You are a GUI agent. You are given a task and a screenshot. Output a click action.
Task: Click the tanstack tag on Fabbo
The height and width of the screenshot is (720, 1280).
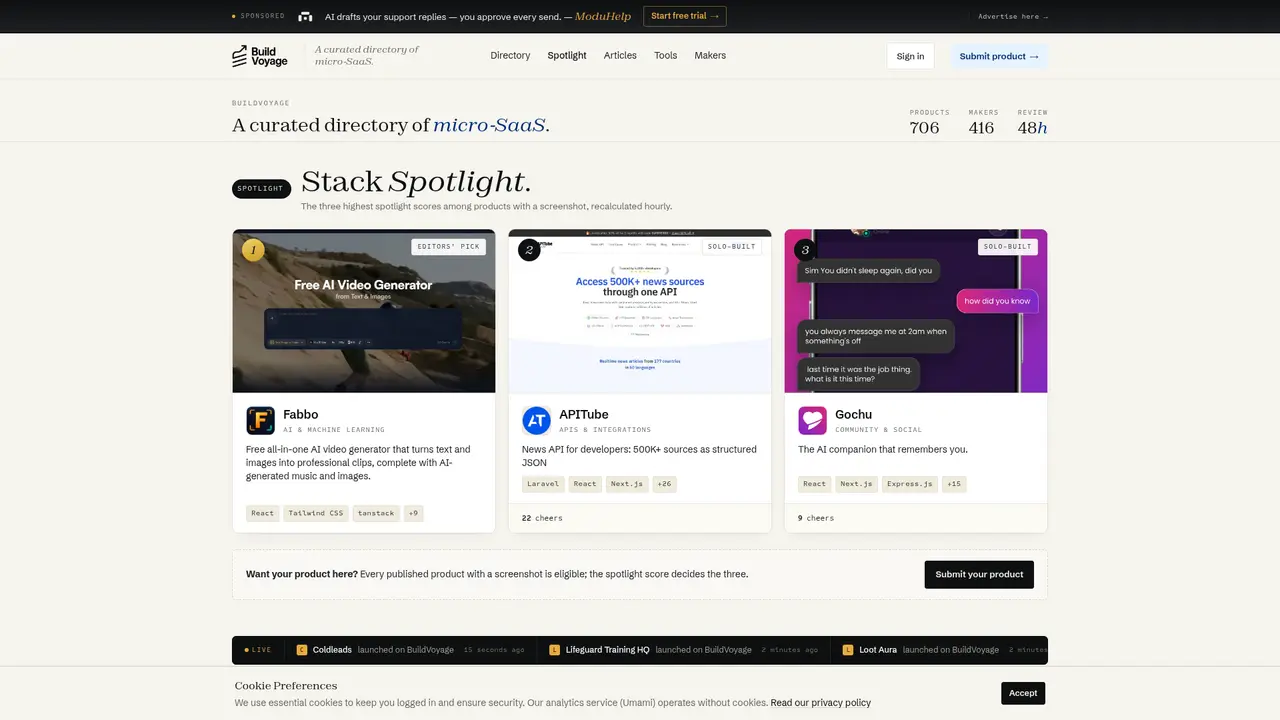(x=376, y=513)
